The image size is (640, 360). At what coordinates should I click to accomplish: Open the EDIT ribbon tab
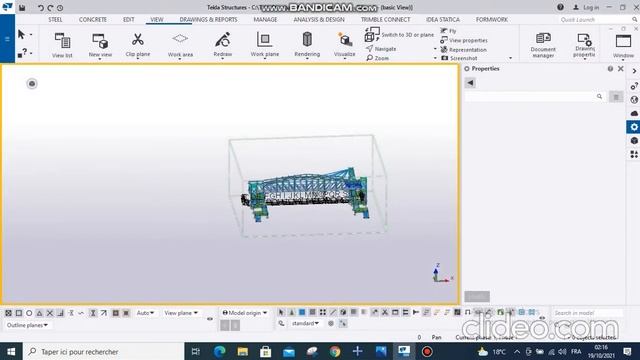[x=129, y=20]
